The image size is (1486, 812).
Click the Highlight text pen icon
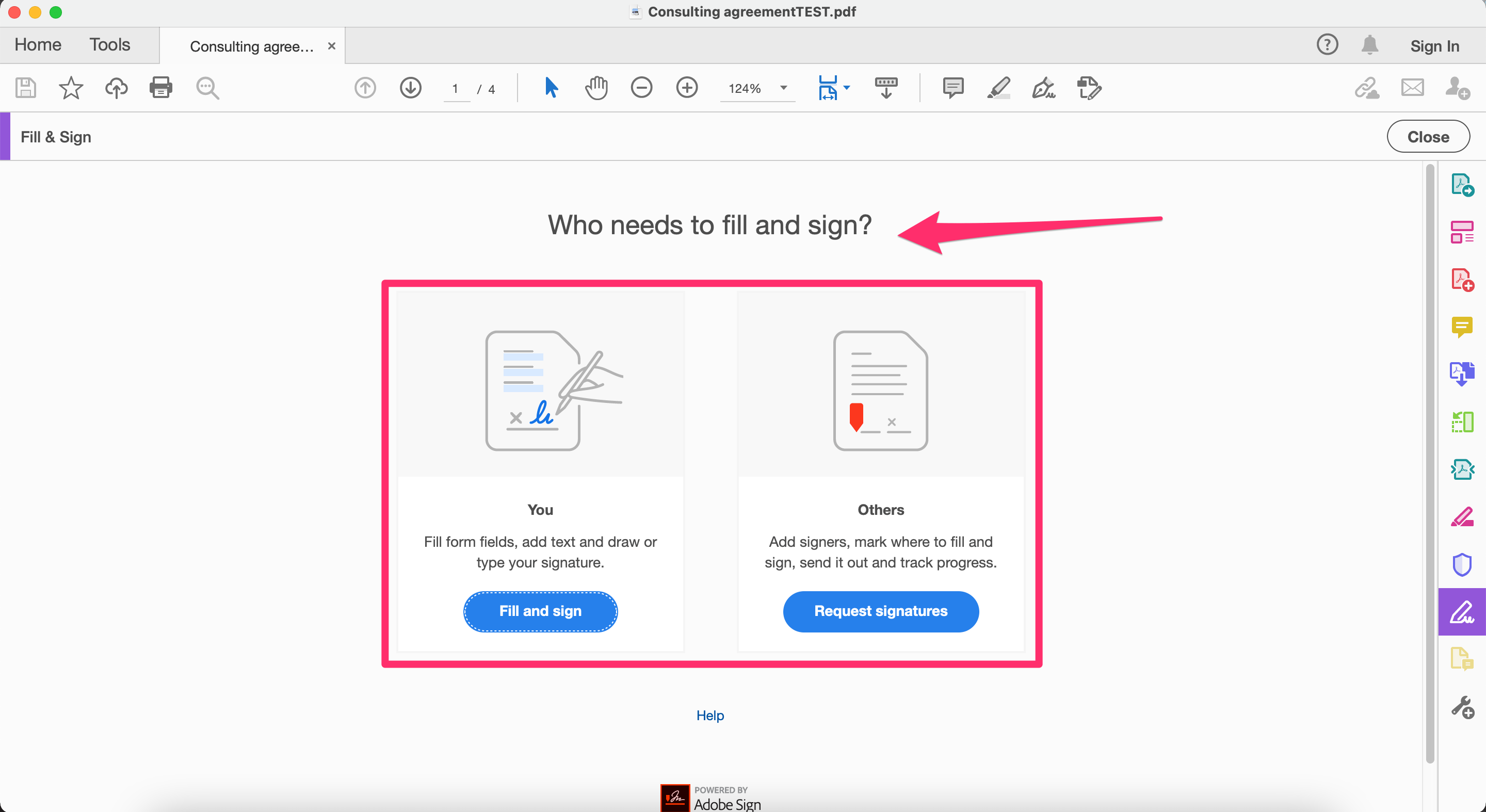[998, 88]
